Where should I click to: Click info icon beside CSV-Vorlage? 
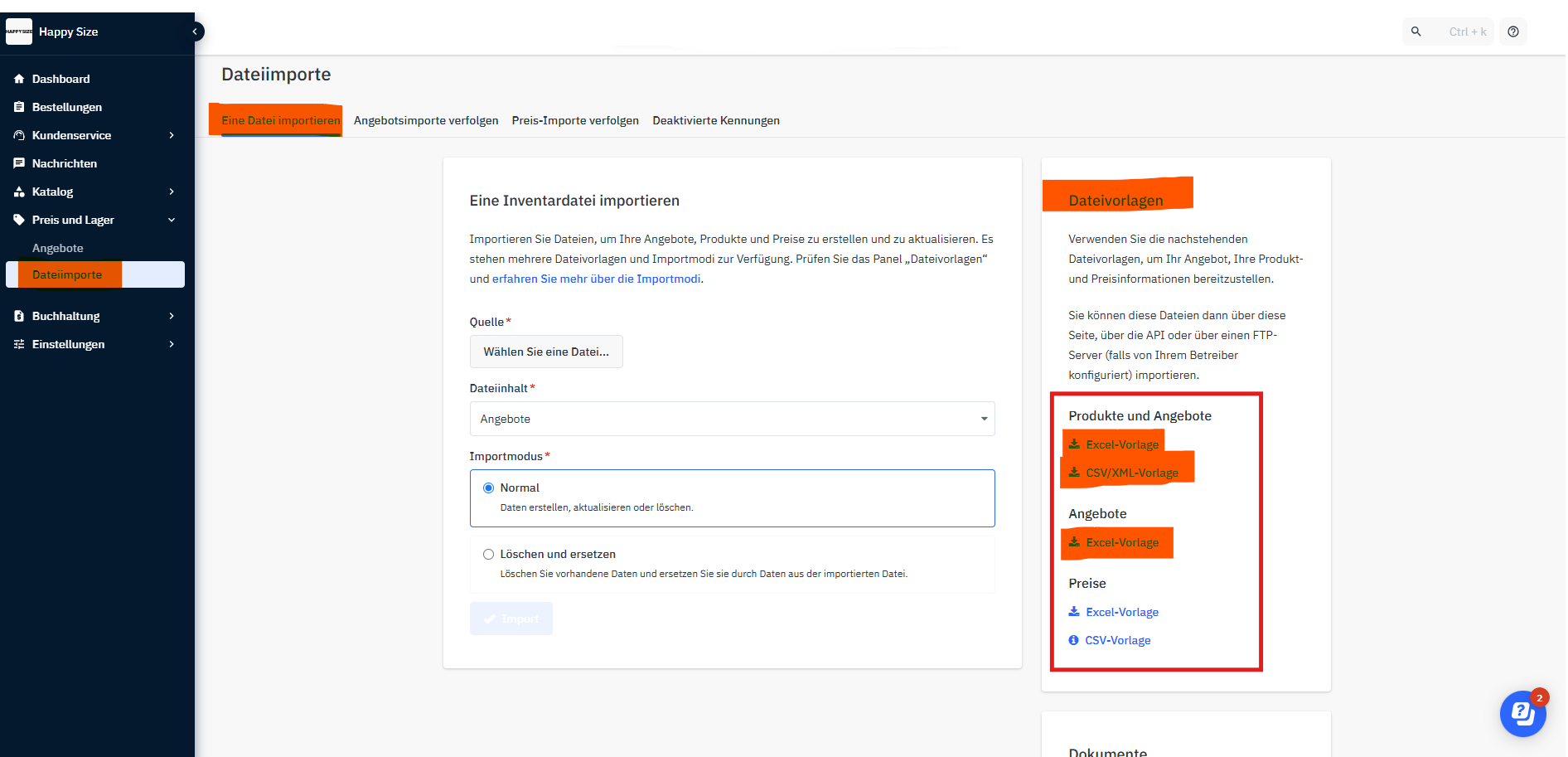point(1074,640)
